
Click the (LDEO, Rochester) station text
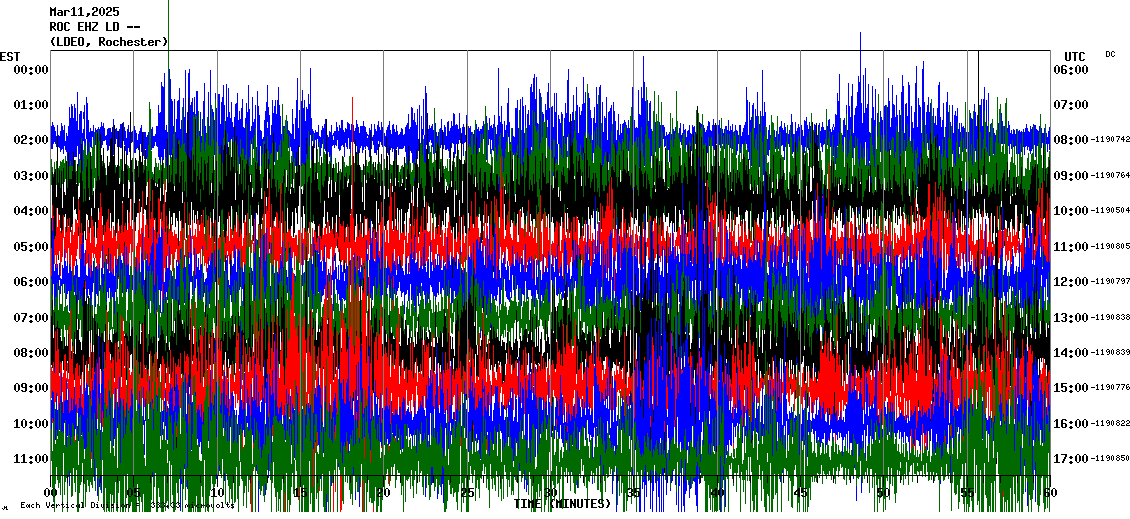click(108, 41)
